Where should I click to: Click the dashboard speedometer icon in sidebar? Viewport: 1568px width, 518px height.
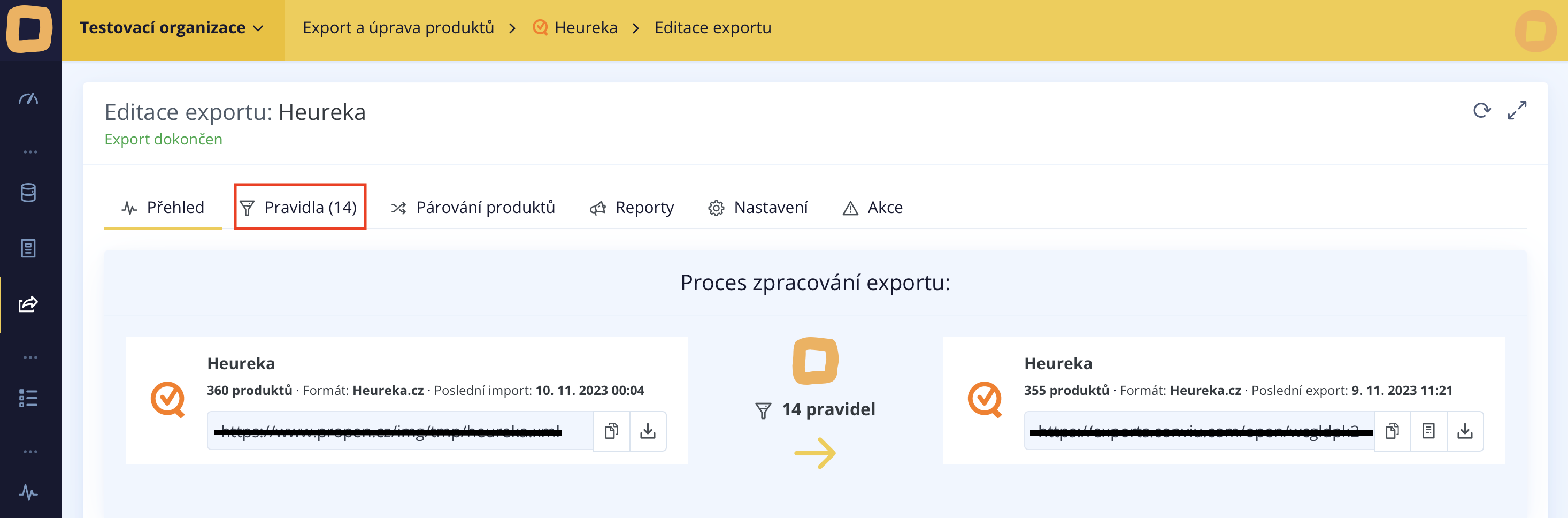point(28,98)
